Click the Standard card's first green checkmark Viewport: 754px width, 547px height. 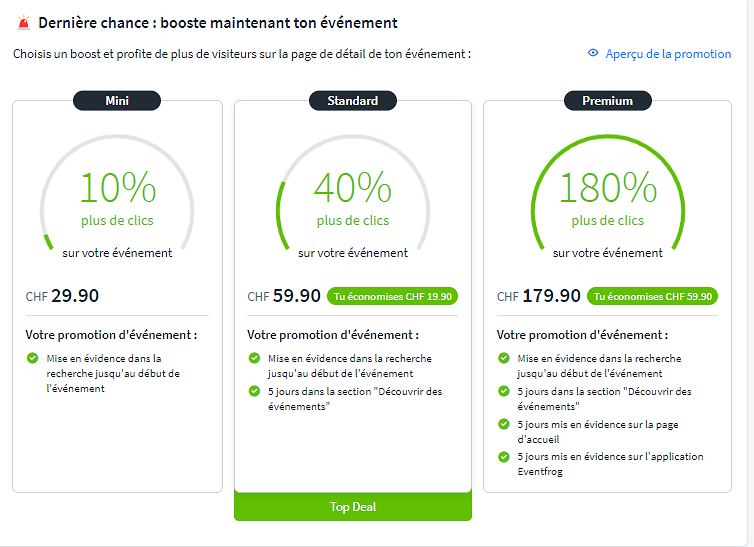[254, 358]
